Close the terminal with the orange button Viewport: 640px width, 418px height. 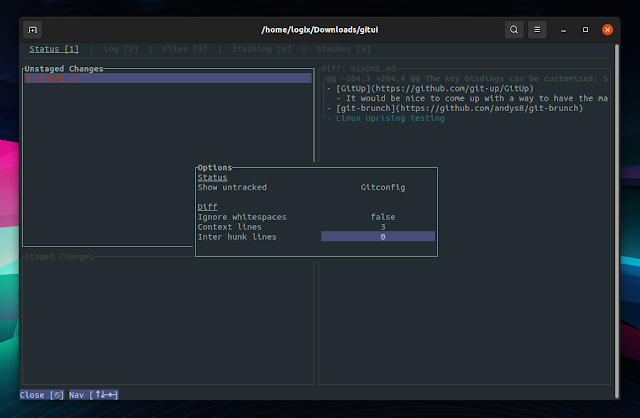608,29
